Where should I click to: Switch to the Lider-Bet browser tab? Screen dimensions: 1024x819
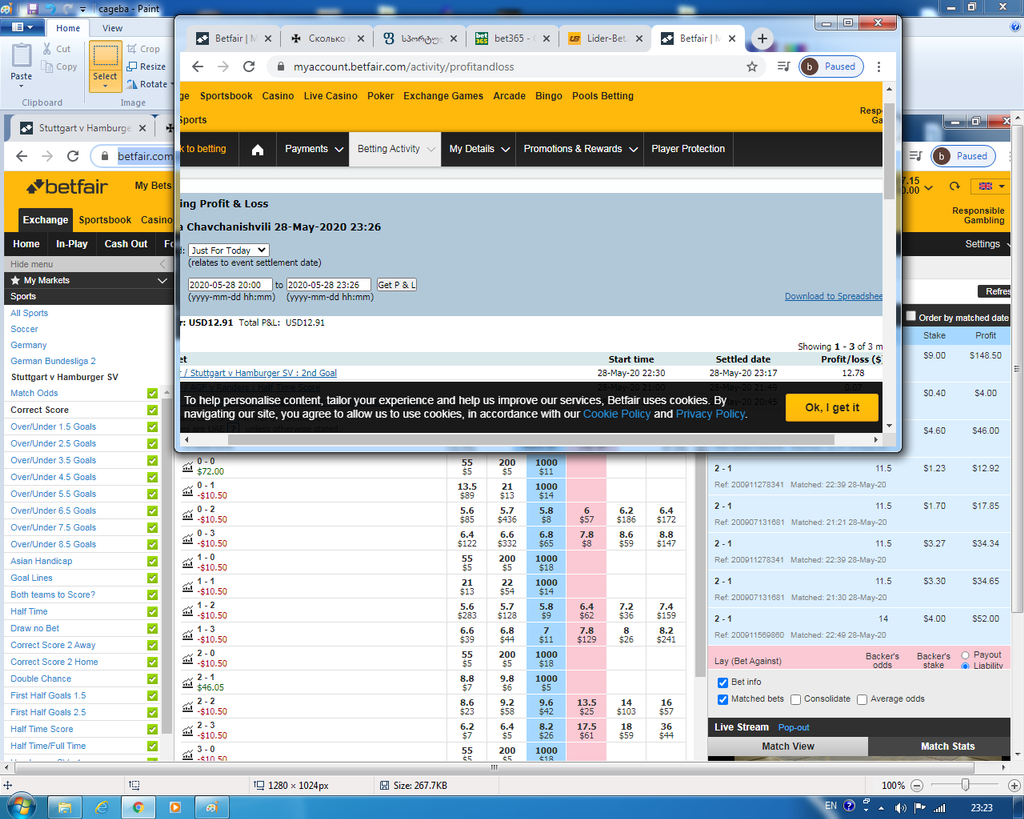606,39
